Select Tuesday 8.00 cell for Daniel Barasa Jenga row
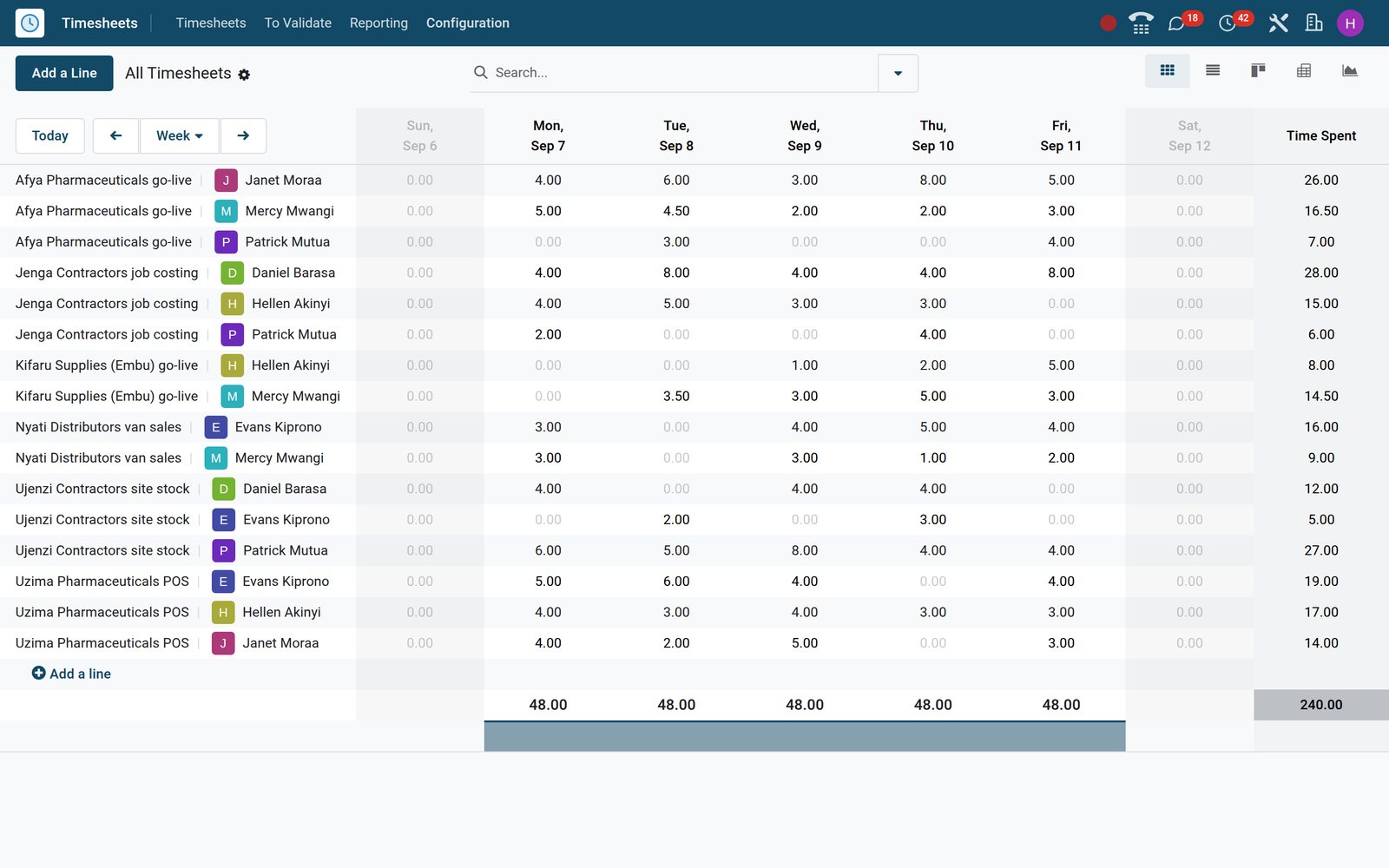The width and height of the screenshot is (1389, 868). tap(676, 273)
